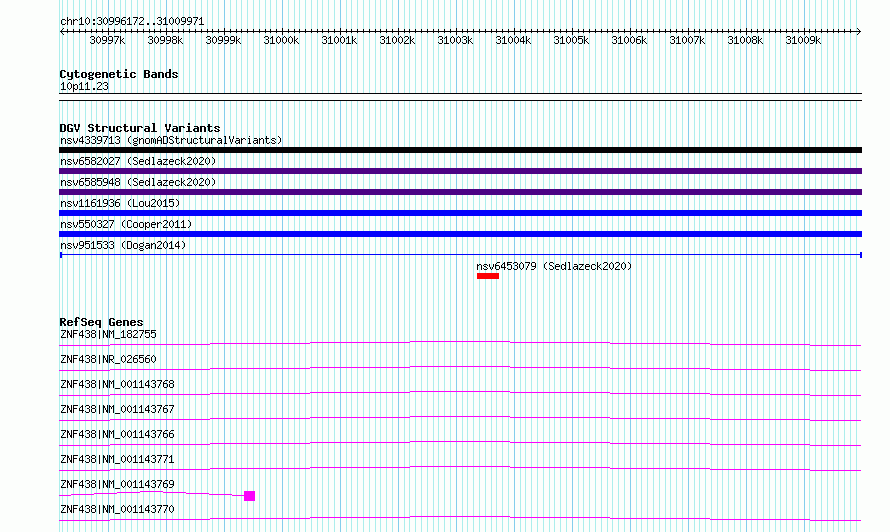Click the 30998k ruler tick label
890x532 pixels.
165,40
